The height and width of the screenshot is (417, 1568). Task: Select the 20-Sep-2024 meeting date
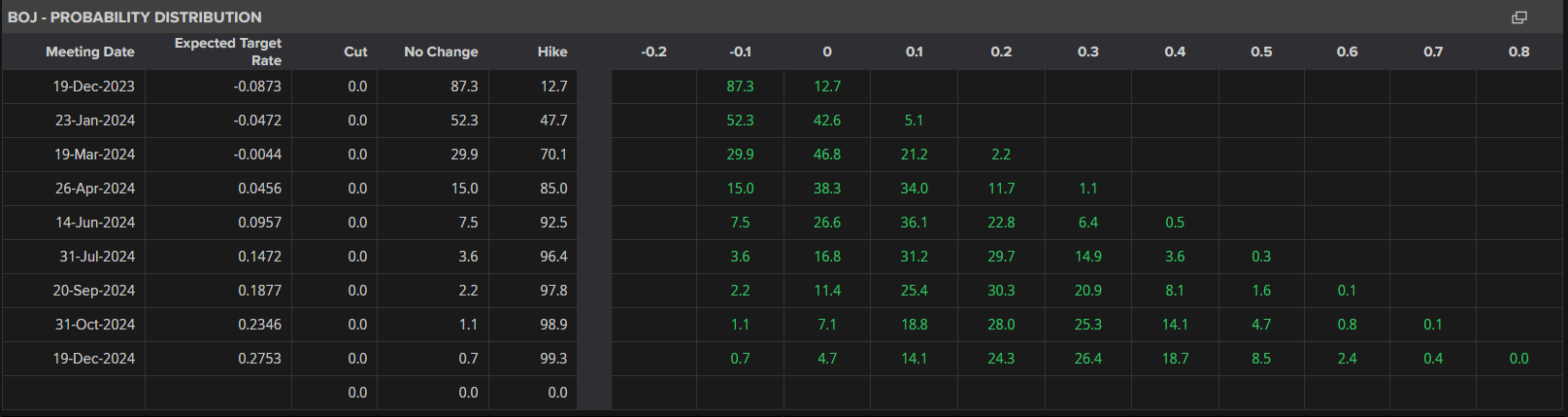click(x=94, y=291)
